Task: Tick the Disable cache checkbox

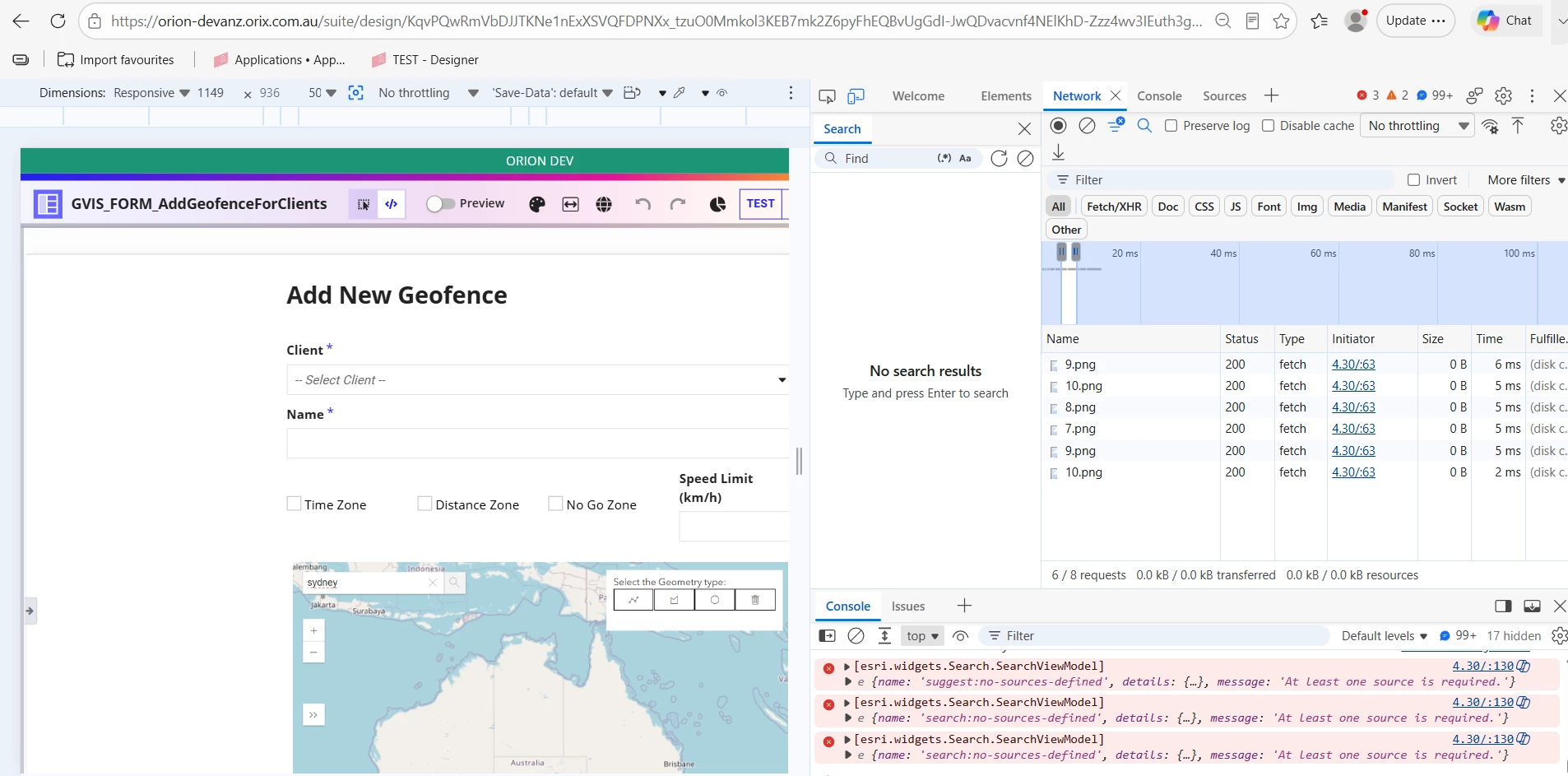Action: pyautogui.click(x=1268, y=126)
